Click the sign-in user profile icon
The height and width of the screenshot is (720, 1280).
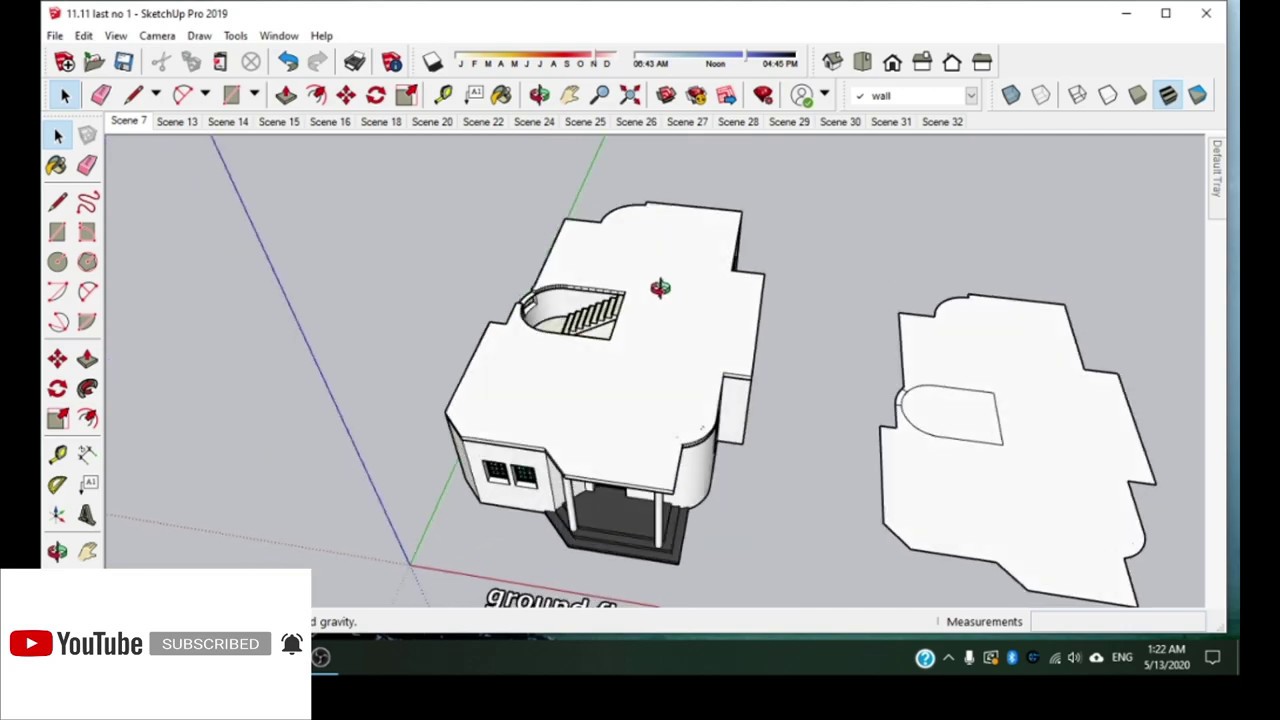[x=802, y=95]
